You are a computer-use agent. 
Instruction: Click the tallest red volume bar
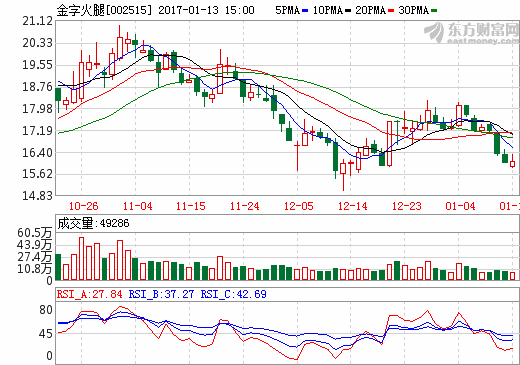[x=81, y=258]
